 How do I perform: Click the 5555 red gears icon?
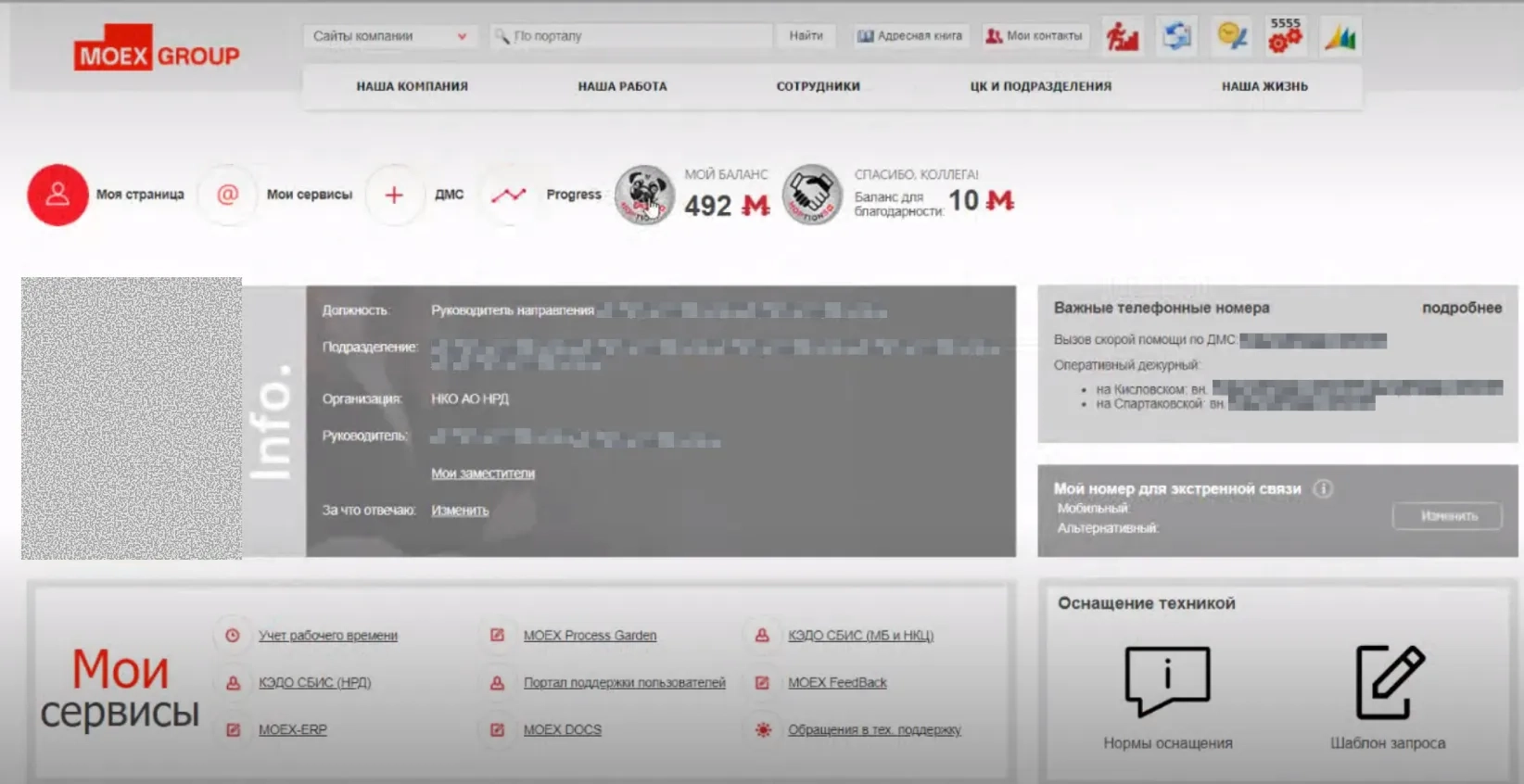(1285, 37)
